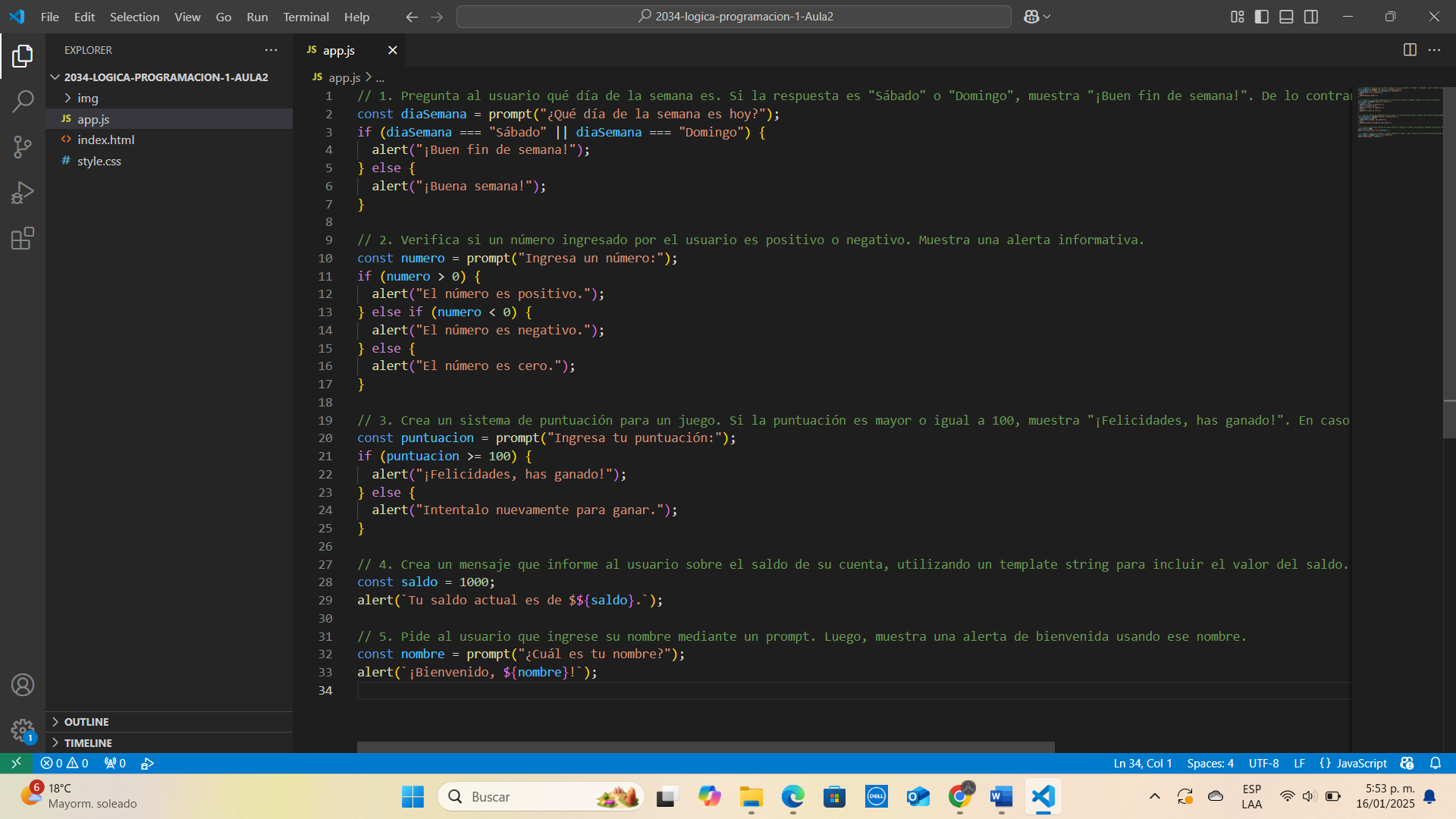
Task: Open the Source Control view
Action: tap(23, 147)
